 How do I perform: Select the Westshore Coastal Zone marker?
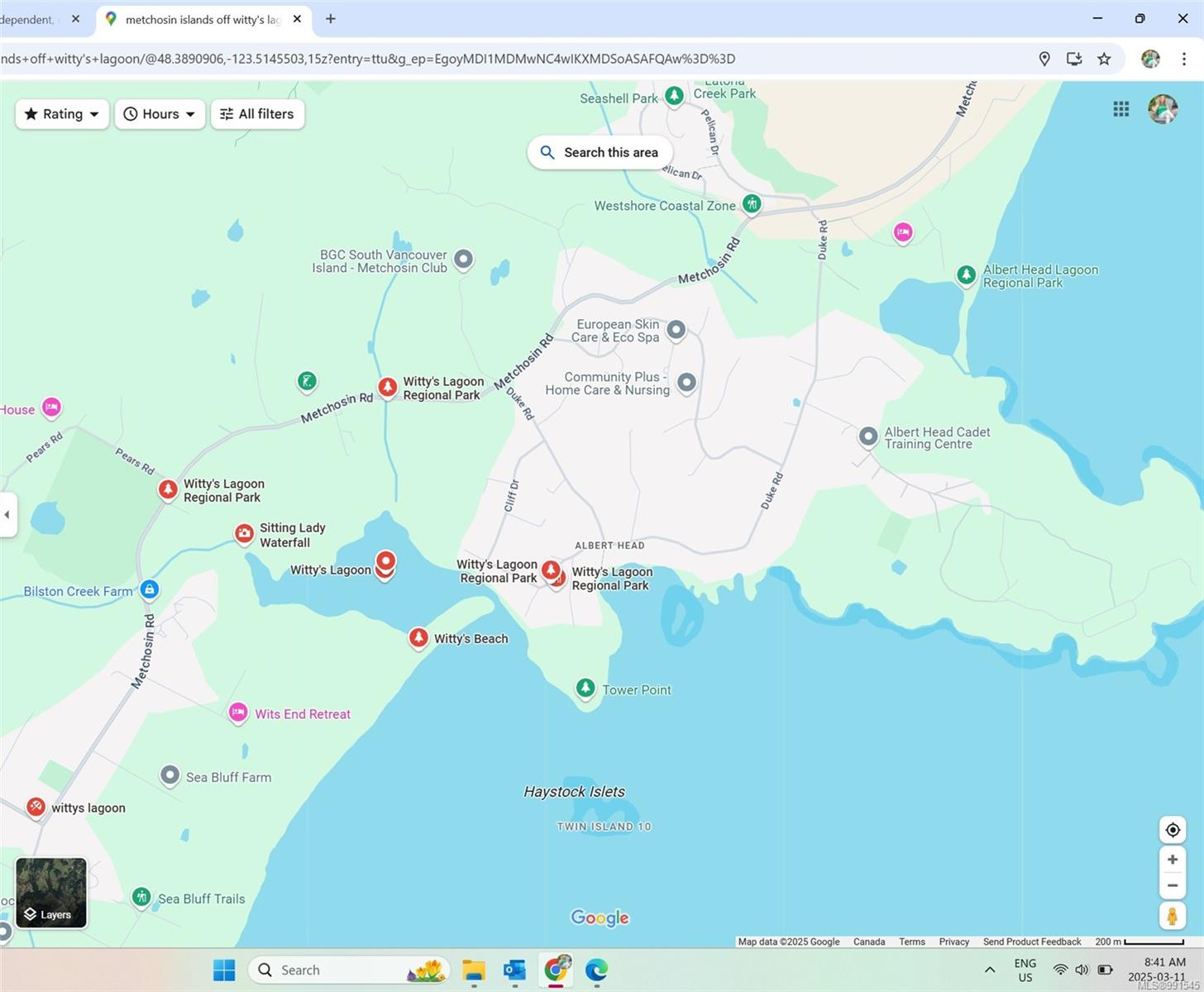[x=751, y=203]
